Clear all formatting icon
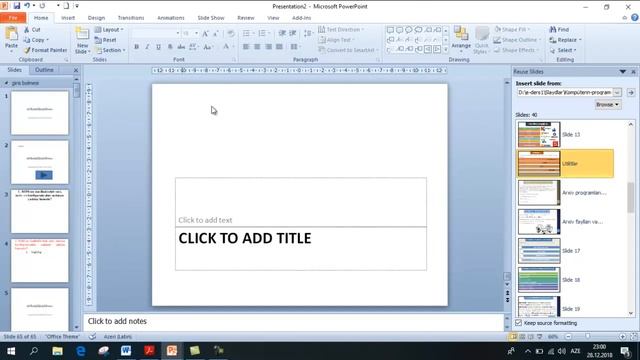Screen dimensions: 640x360 [231, 33]
